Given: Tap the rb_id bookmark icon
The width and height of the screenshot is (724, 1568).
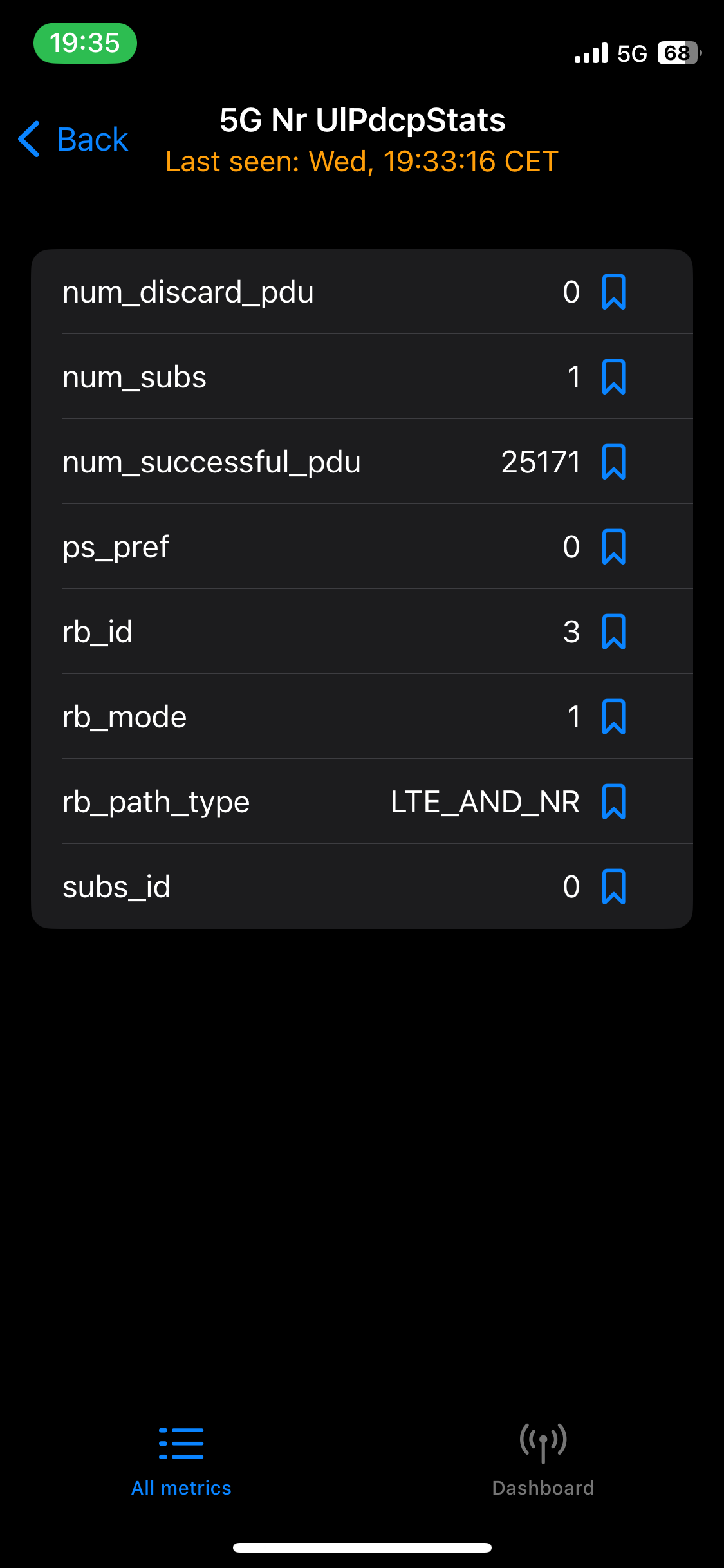Looking at the screenshot, I should 613,631.
